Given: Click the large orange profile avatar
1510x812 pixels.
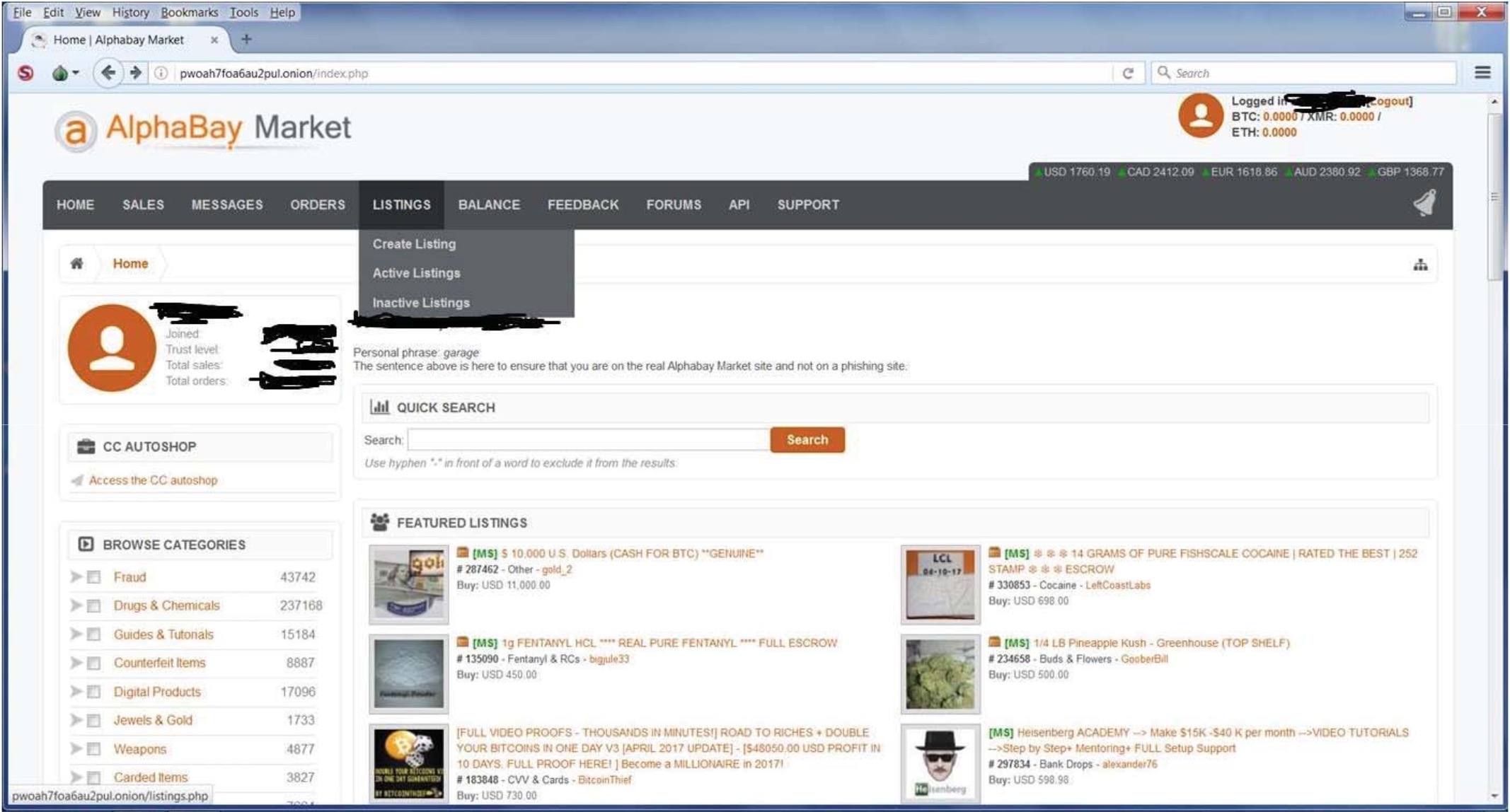Looking at the screenshot, I should pos(112,347).
